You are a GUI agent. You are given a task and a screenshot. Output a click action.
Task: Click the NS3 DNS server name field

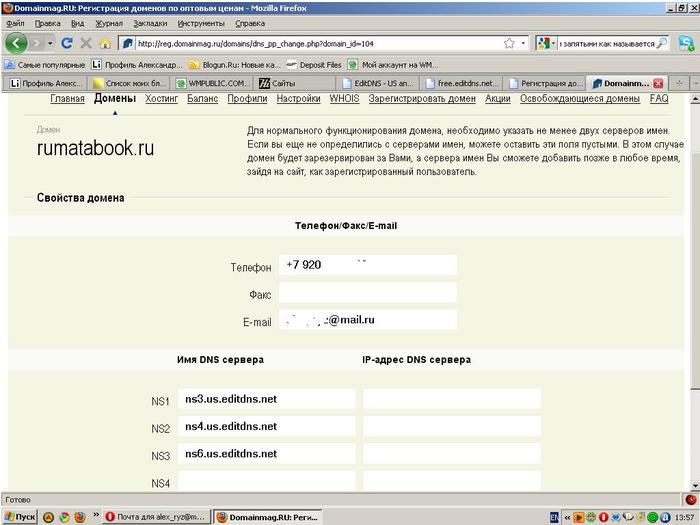click(266, 454)
